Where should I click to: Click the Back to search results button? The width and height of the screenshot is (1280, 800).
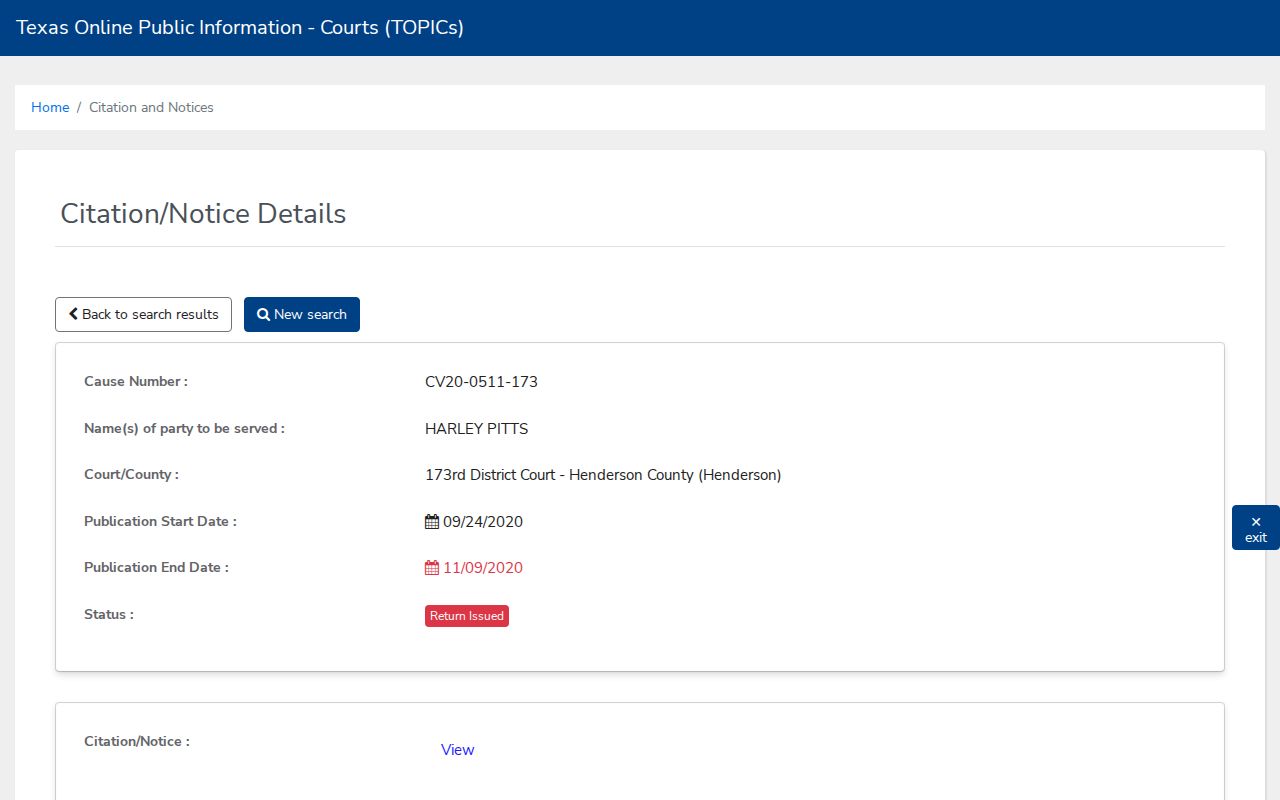click(143, 314)
